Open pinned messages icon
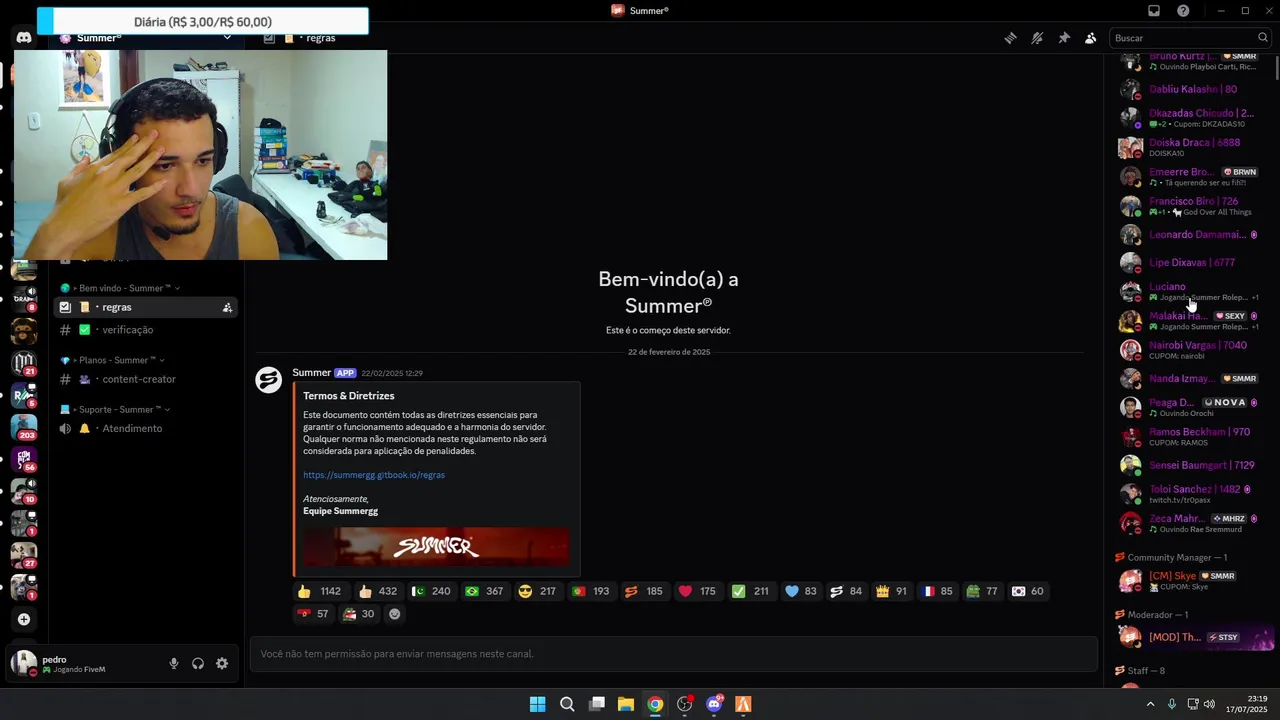Image resolution: width=1280 pixels, height=720 pixels. pyautogui.click(x=1064, y=38)
